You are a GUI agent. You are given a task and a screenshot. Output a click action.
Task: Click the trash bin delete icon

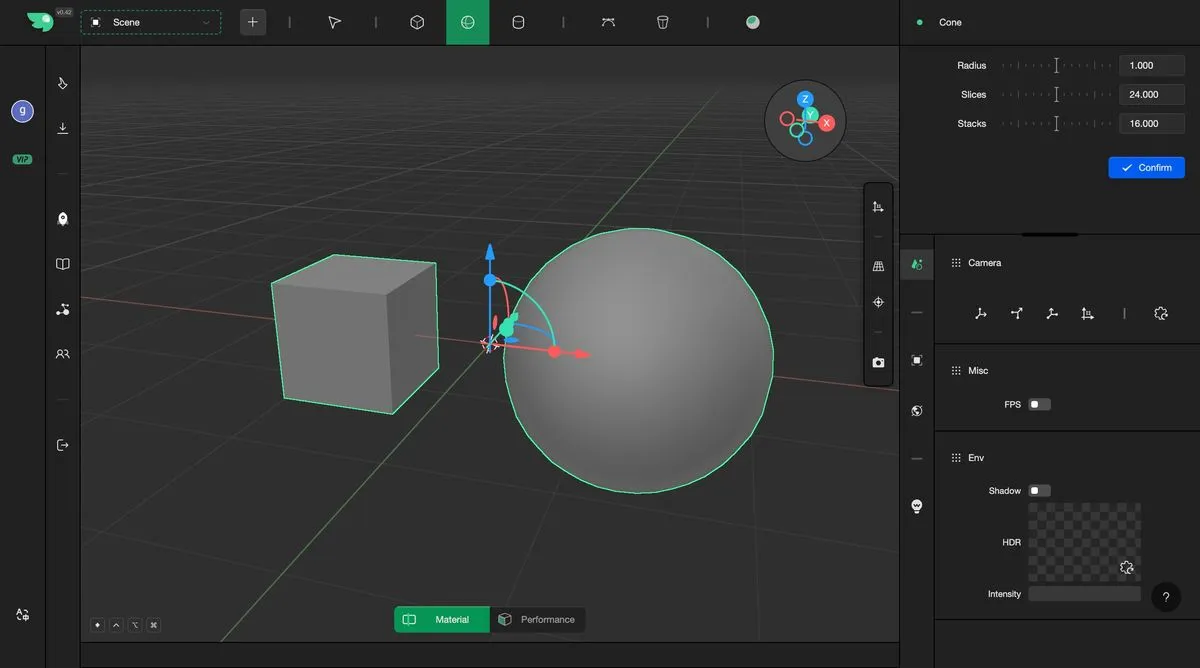click(662, 22)
